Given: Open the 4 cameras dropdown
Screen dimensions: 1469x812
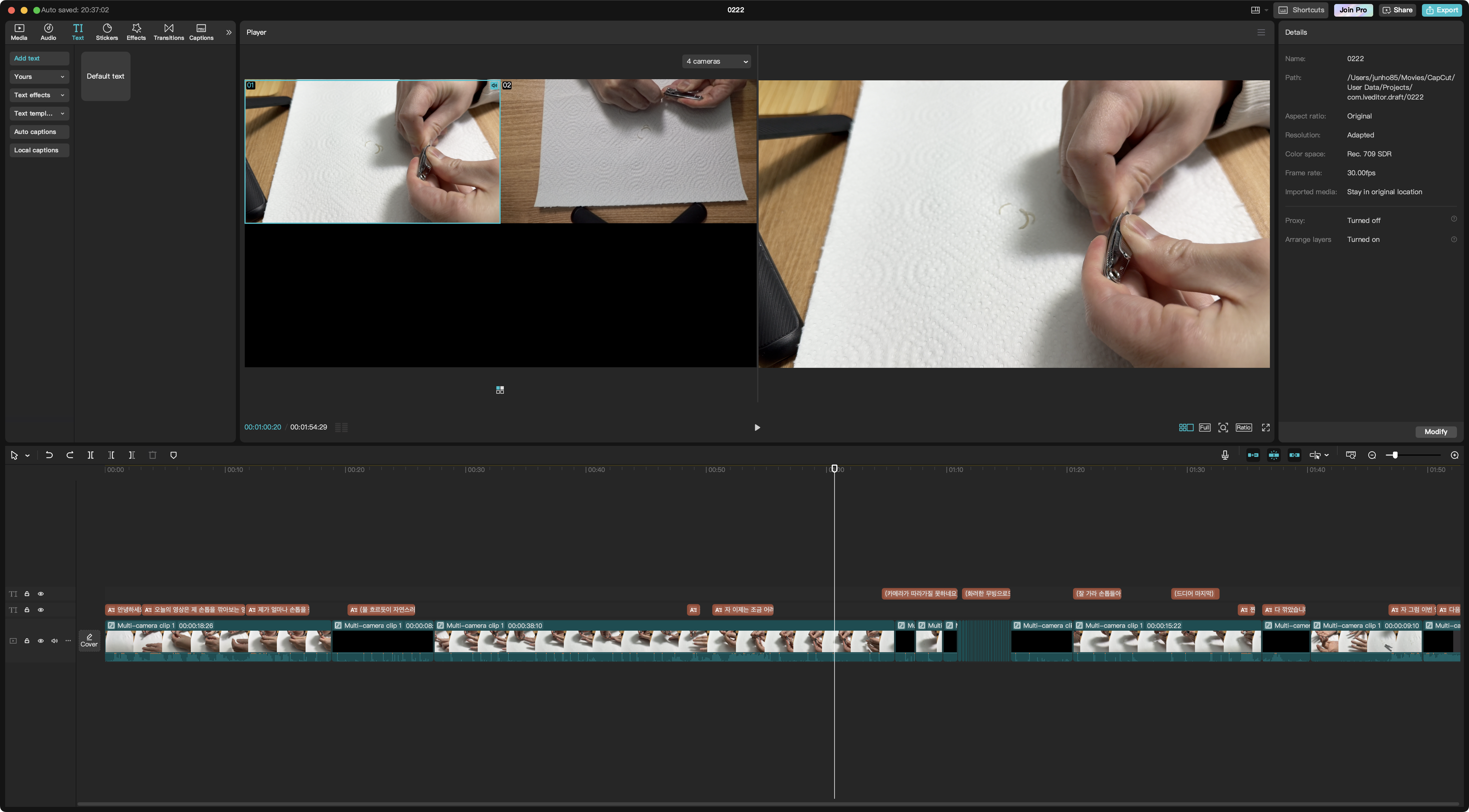Looking at the screenshot, I should coord(716,61).
